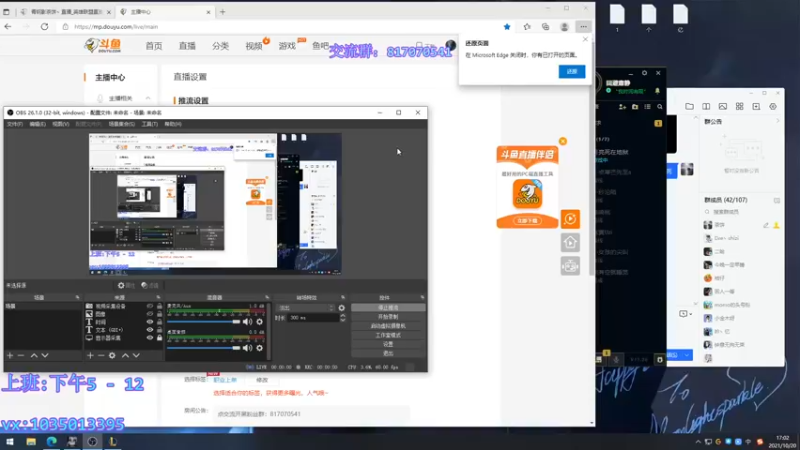The image size is (800, 450).
Task: Adjust 麦克风/Aux volume slider
Action: [x=204, y=322]
